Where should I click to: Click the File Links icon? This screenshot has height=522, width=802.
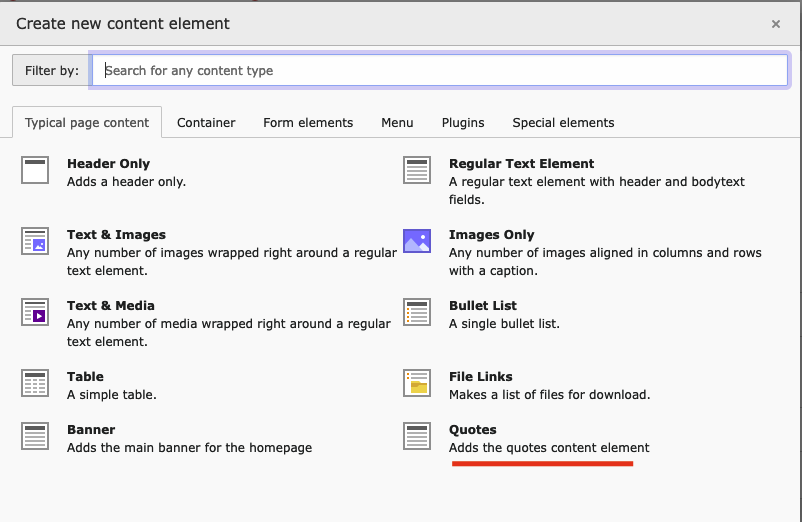pyautogui.click(x=417, y=383)
